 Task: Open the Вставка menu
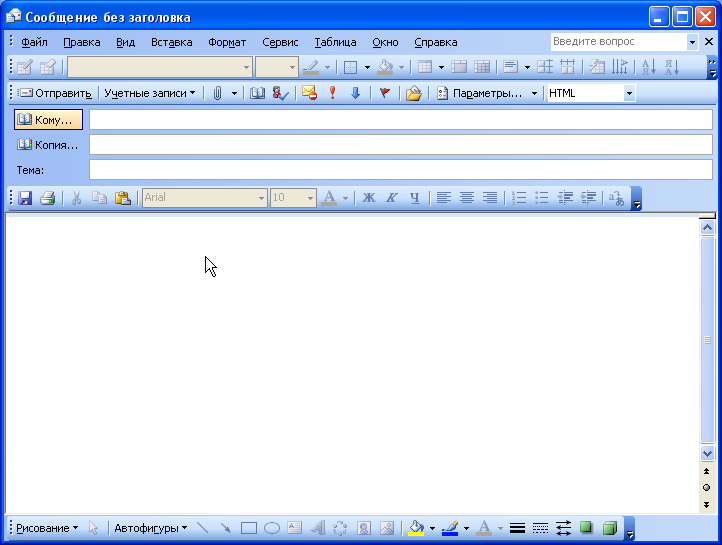click(171, 42)
